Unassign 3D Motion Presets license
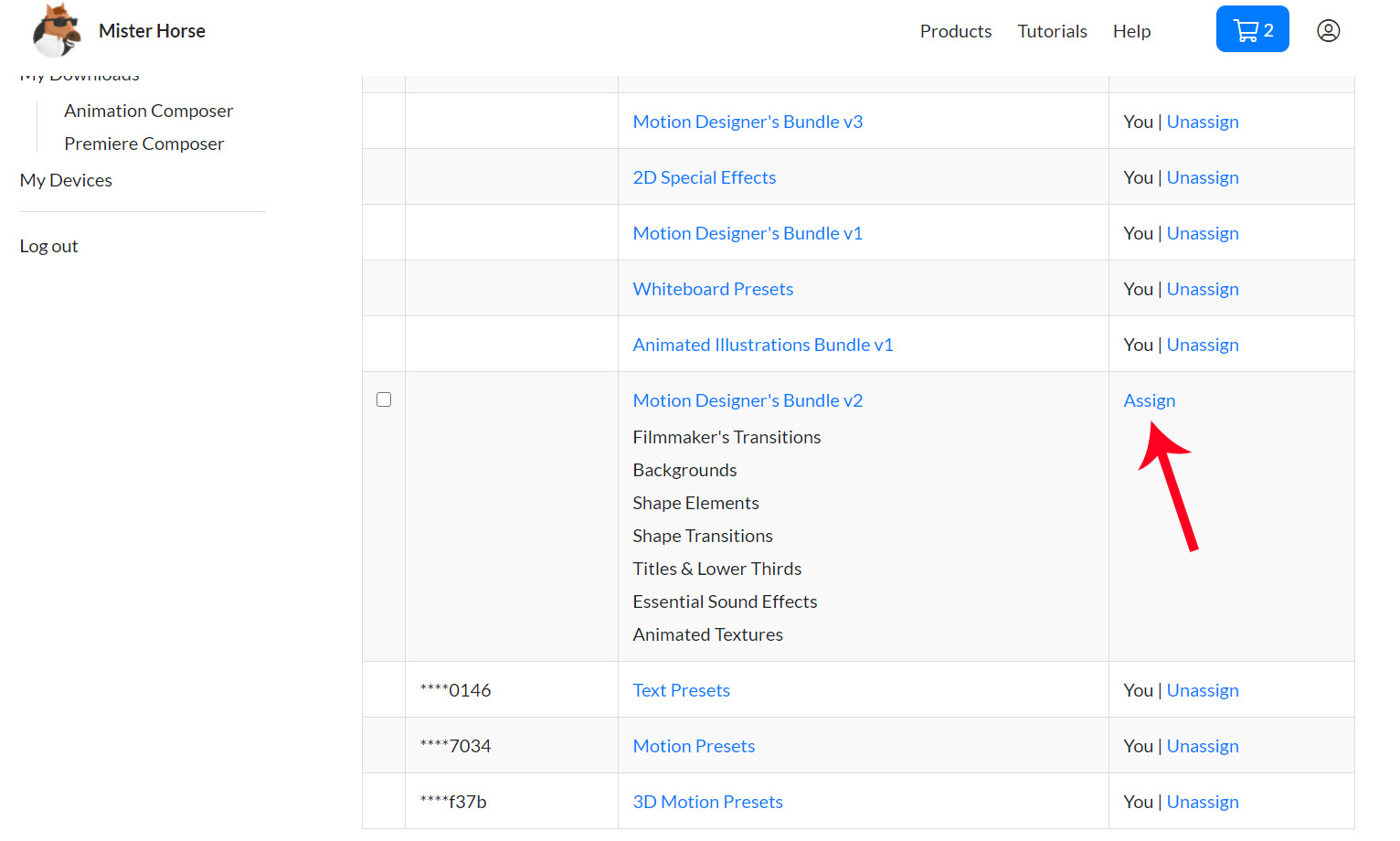 click(x=1203, y=802)
